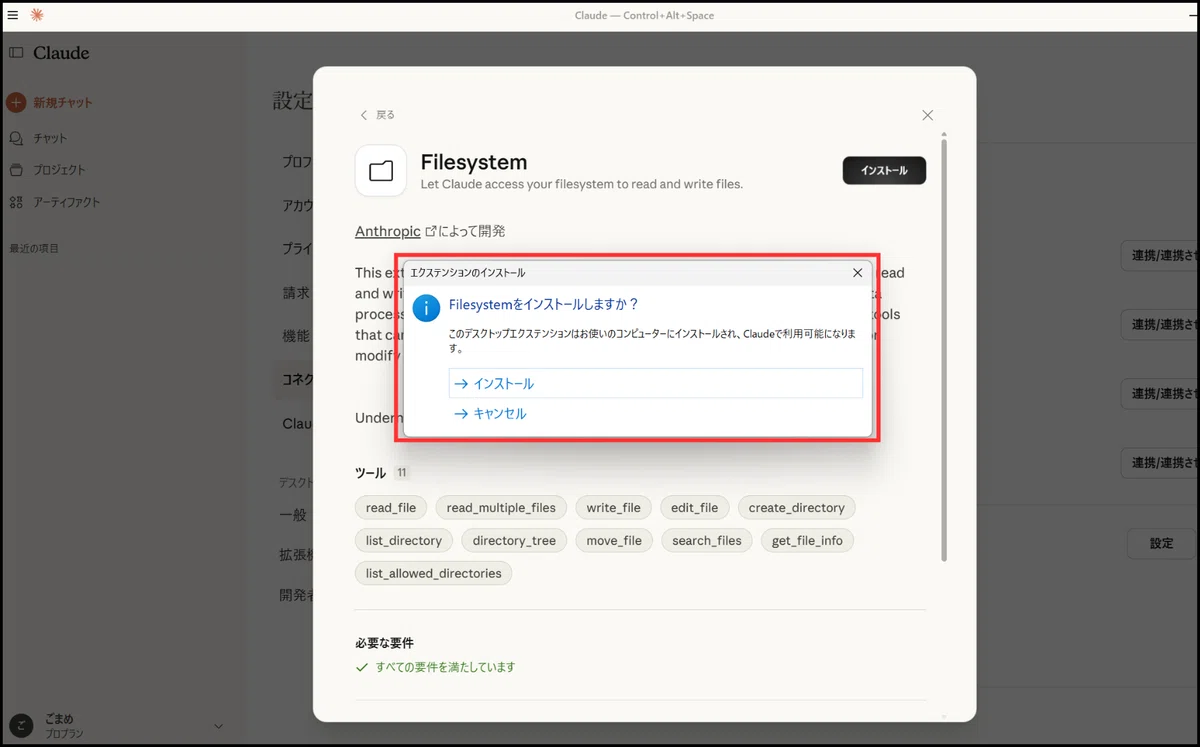Click the edit_file tool chip
The height and width of the screenshot is (747, 1200).
coord(695,507)
